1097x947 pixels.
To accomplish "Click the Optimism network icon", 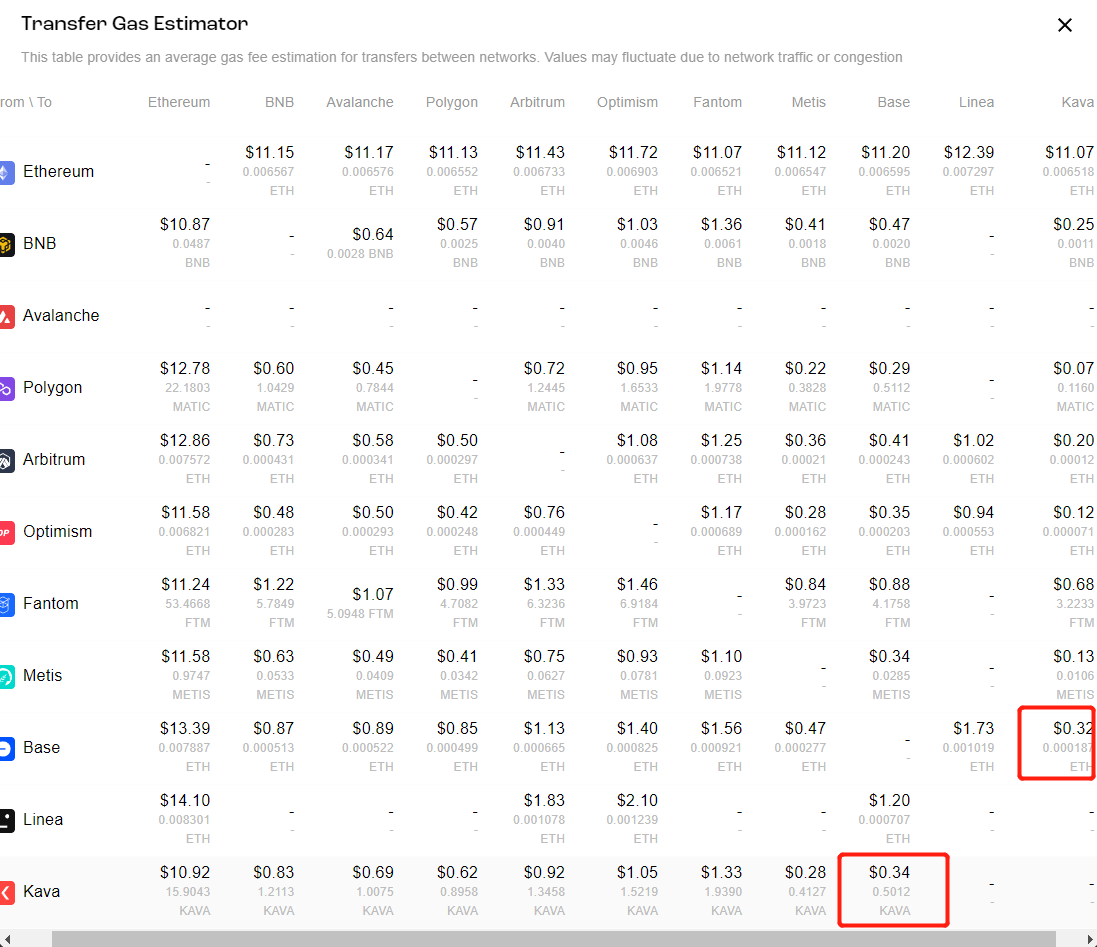I will 6,532.
